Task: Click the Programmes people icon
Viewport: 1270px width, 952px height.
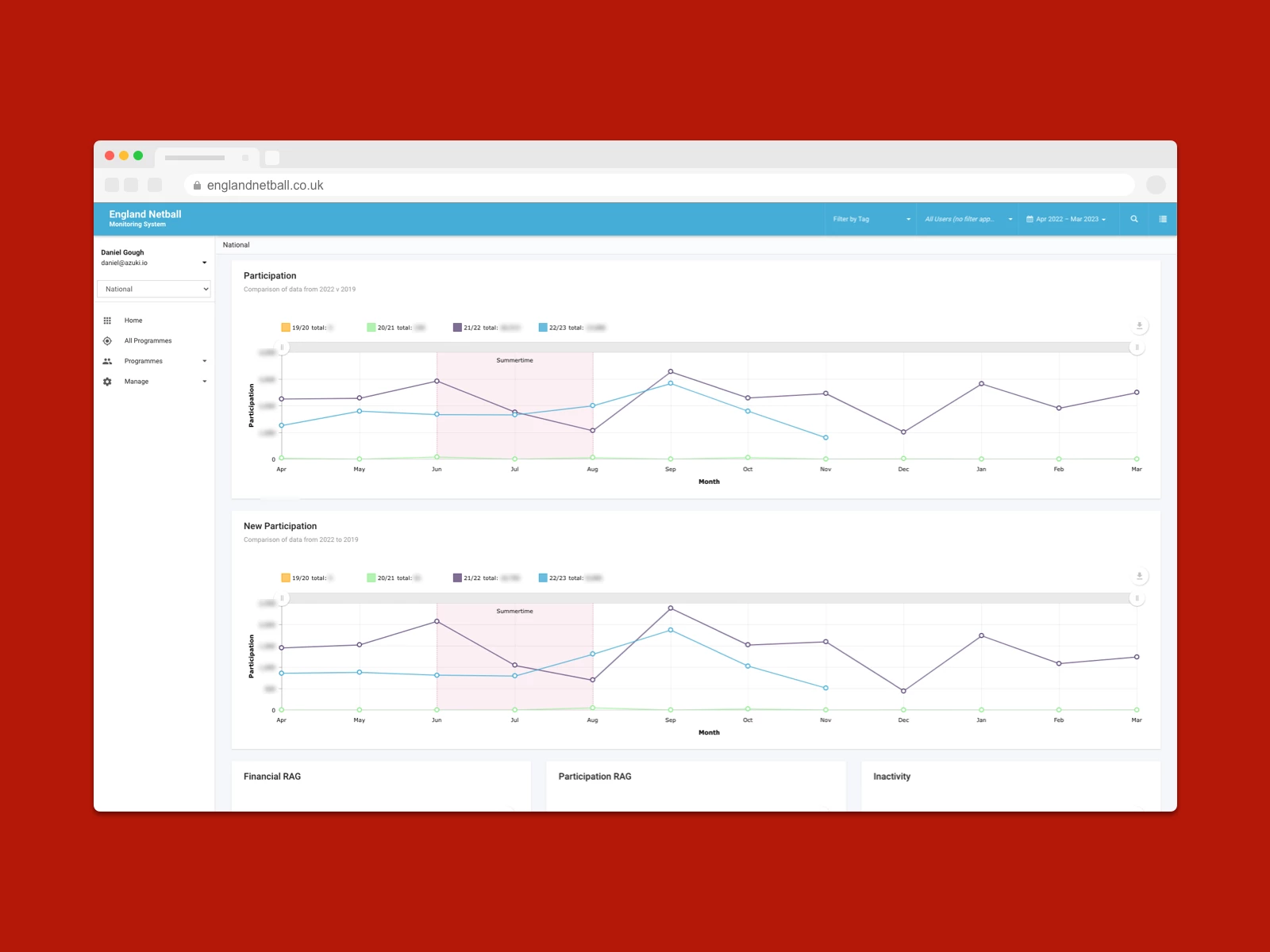Action: point(107,361)
